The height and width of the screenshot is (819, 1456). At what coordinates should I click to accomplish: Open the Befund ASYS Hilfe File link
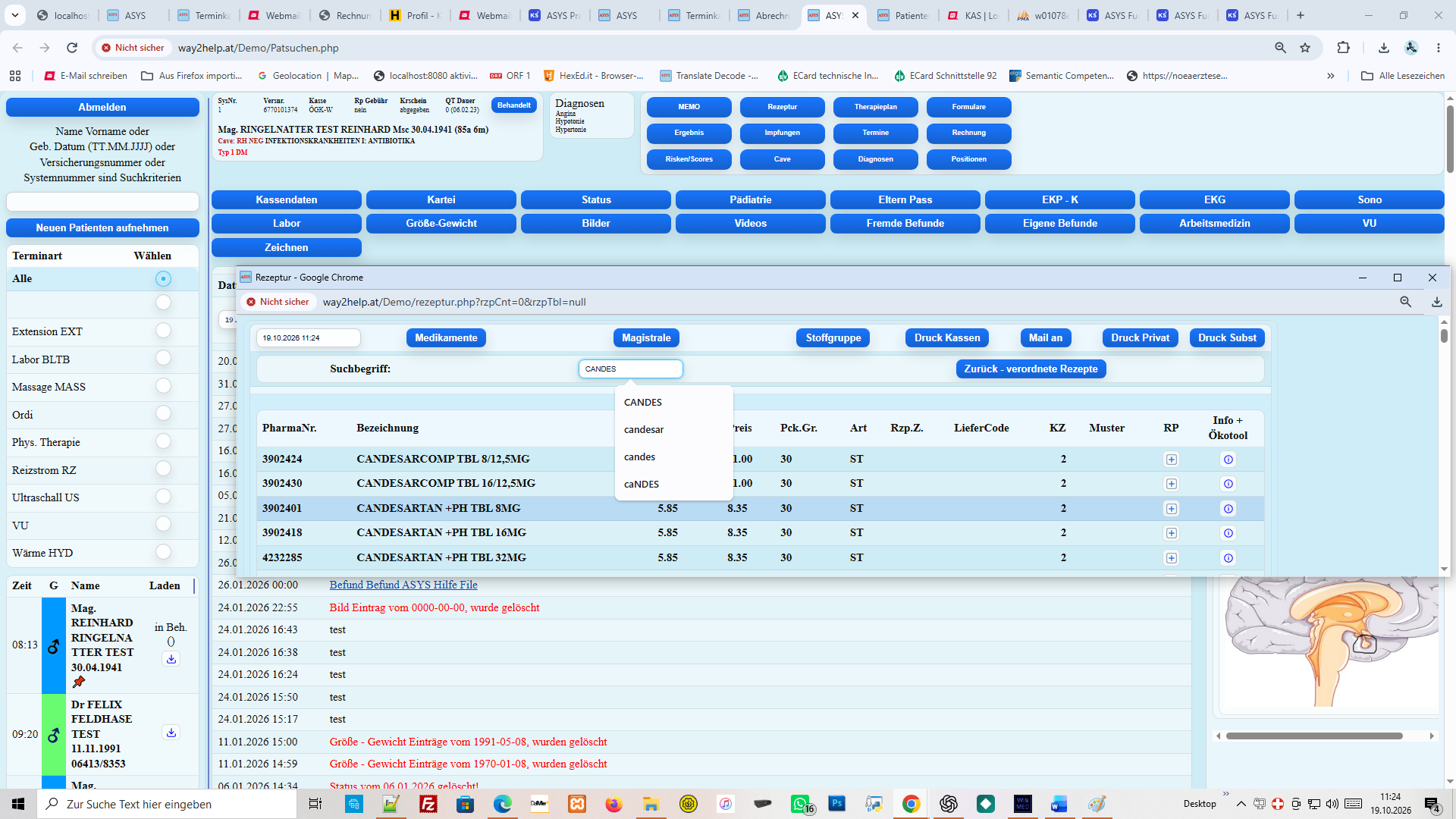(x=403, y=585)
